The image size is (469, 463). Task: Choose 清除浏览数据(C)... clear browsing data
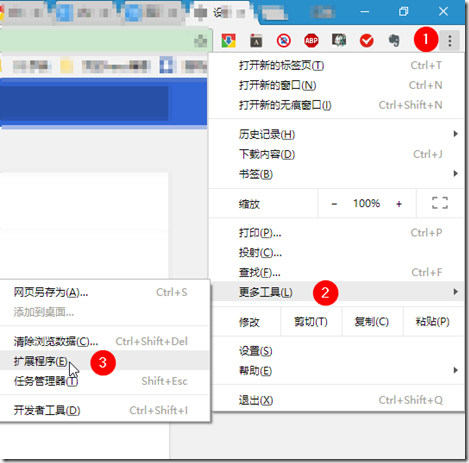(x=104, y=341)
